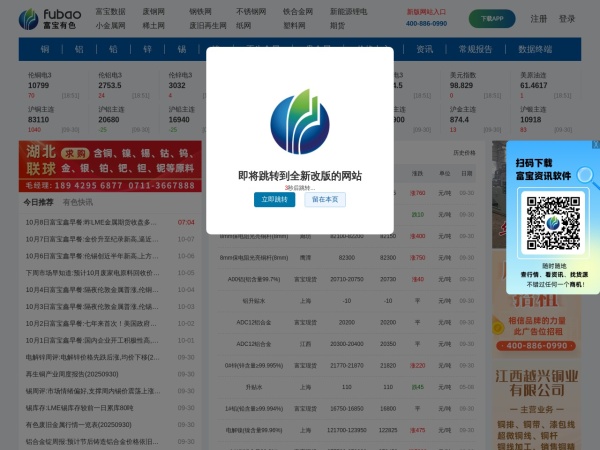Open the 新能源锂电 header link
The height and width of the screenshot is (450, 600).
click(x=348, y=12)
